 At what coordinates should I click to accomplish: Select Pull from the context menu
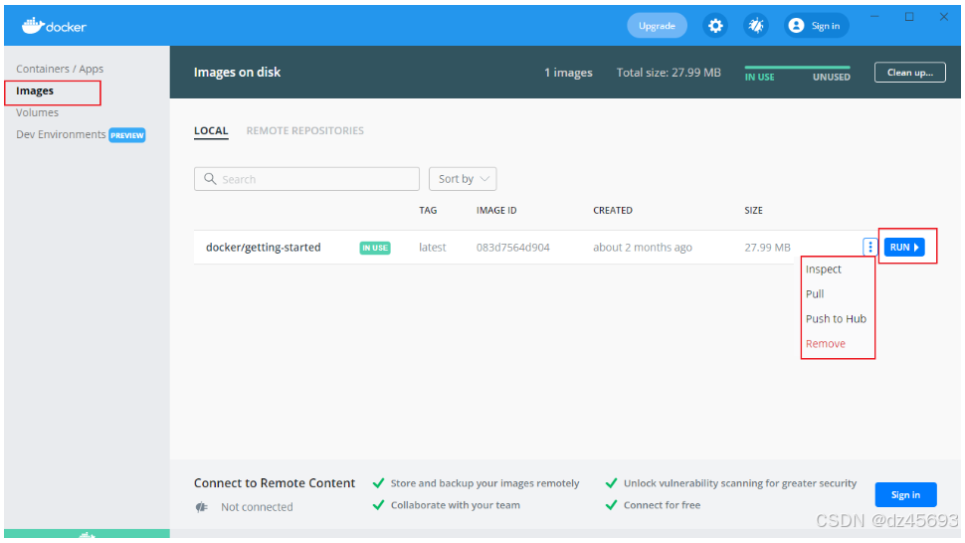[x=815, y=294]
